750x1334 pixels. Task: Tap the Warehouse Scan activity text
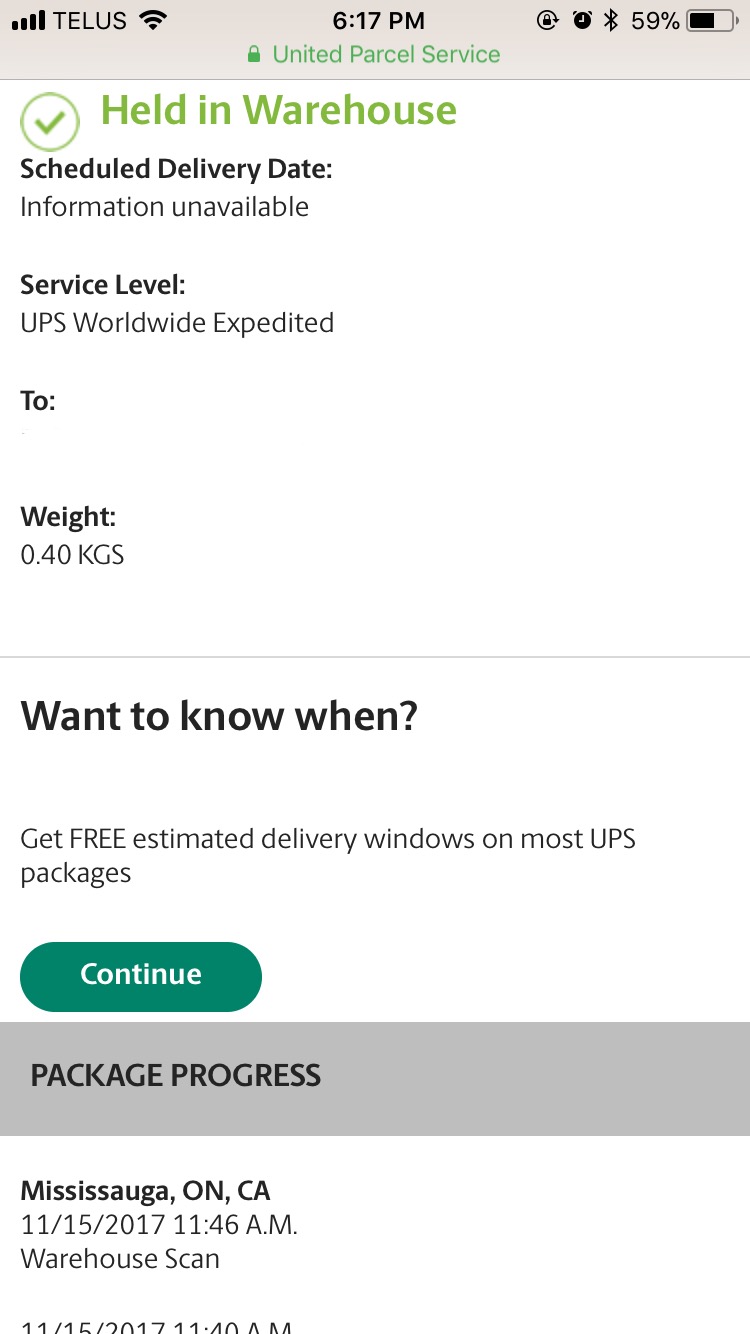click(x=120, y=1258)
